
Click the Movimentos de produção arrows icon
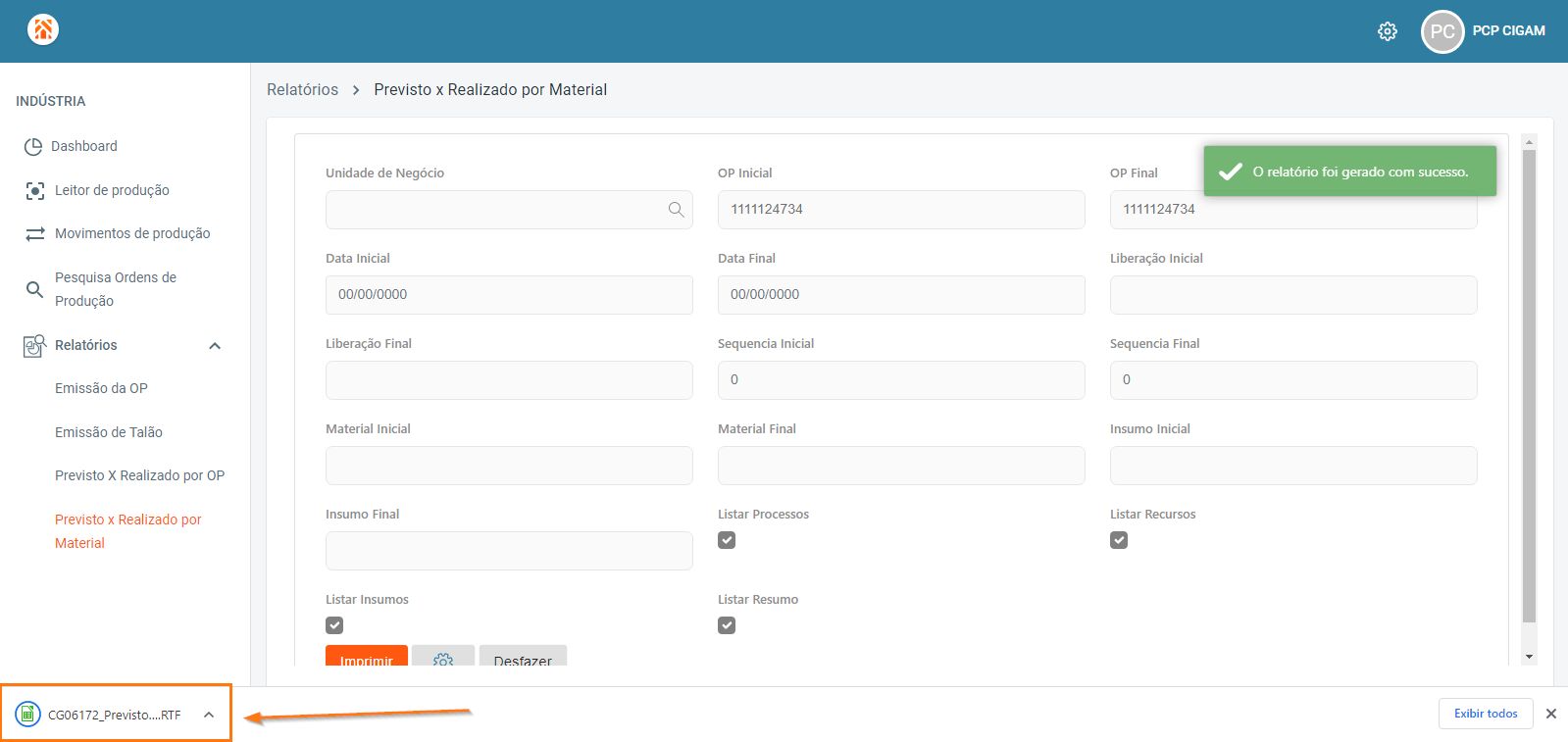[35, 234]
